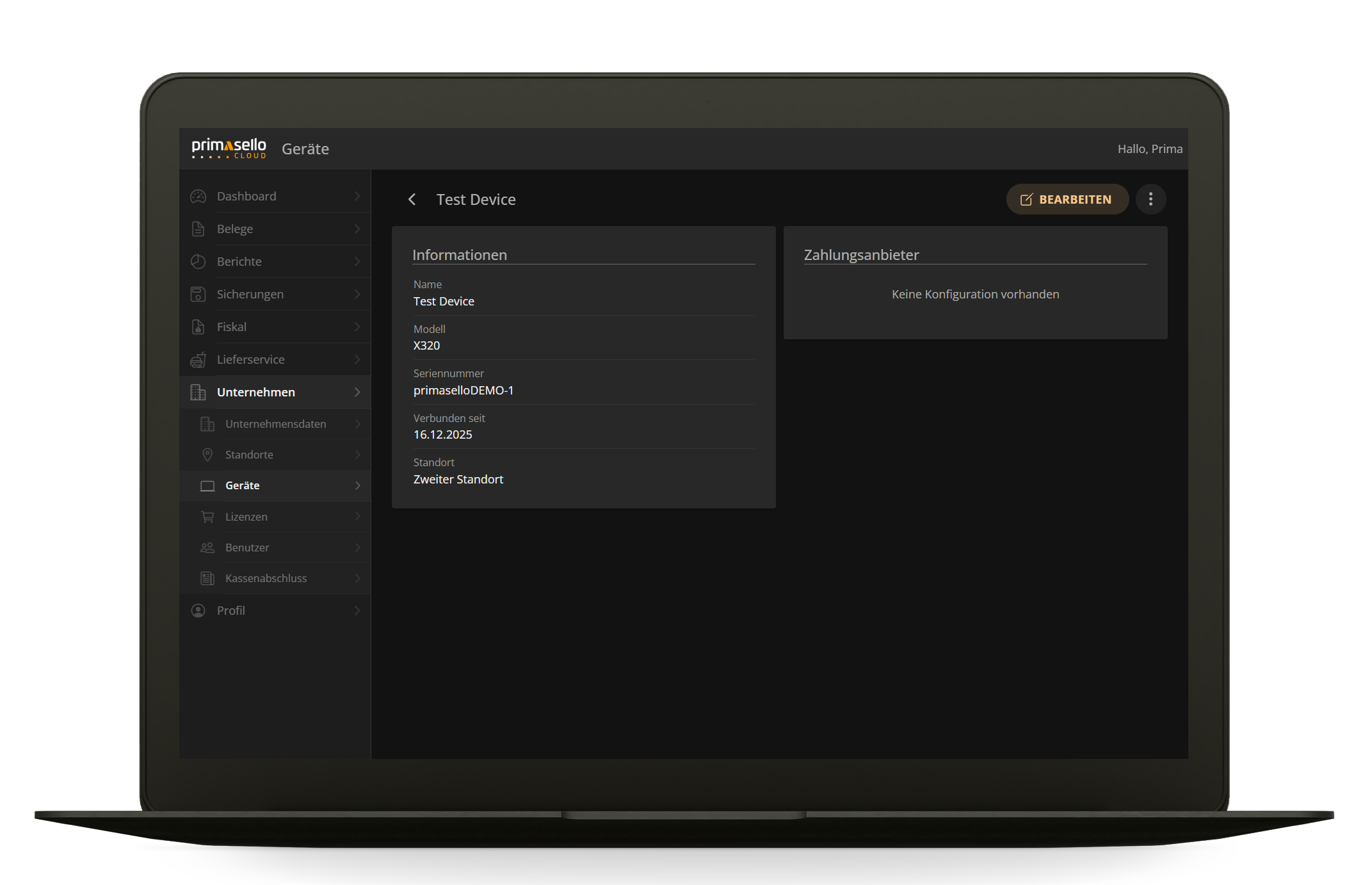Open the Geräte submenu chevron
This screenshot has height=885, width=1372.
(x=357, y=485)
